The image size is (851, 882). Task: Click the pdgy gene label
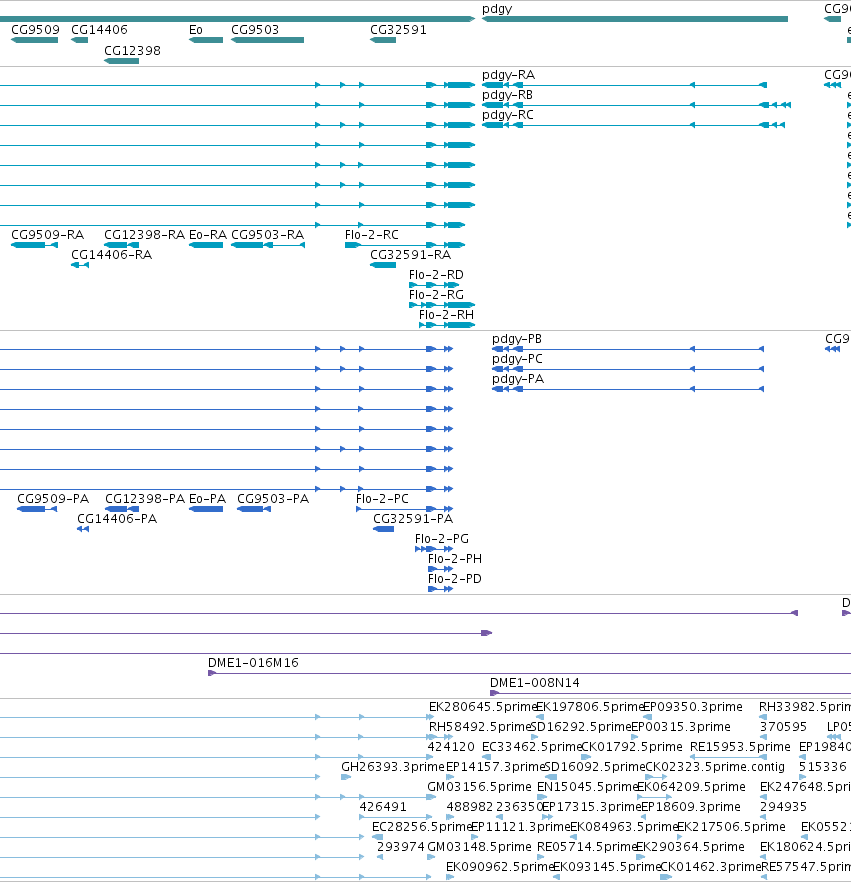click(497, 9)
